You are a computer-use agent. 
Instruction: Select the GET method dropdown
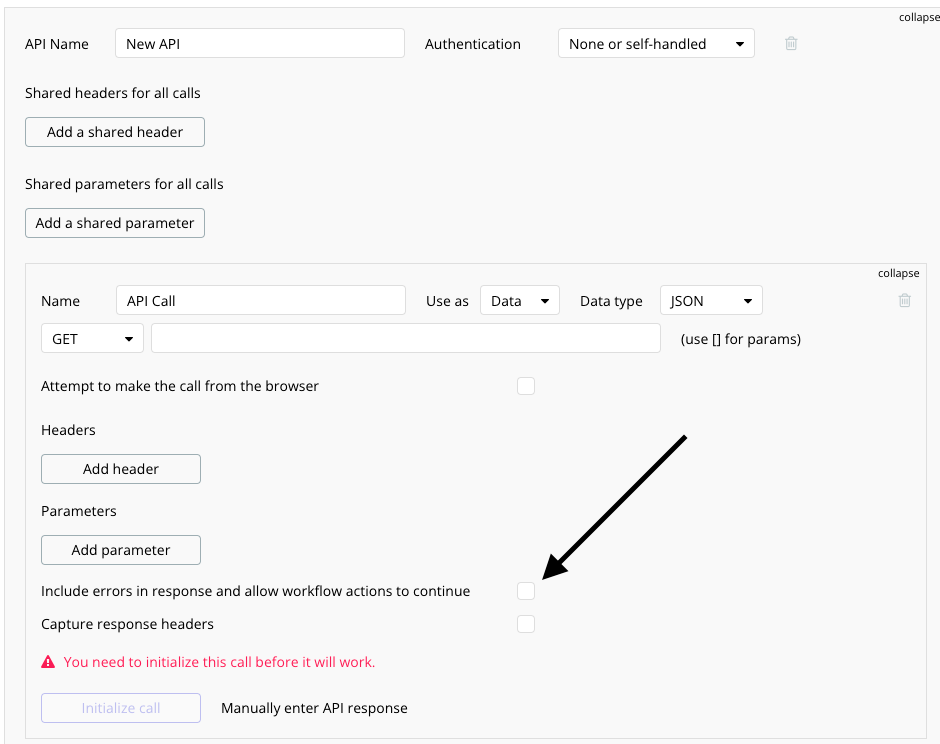pyautogui.click(x=92, y=339)
